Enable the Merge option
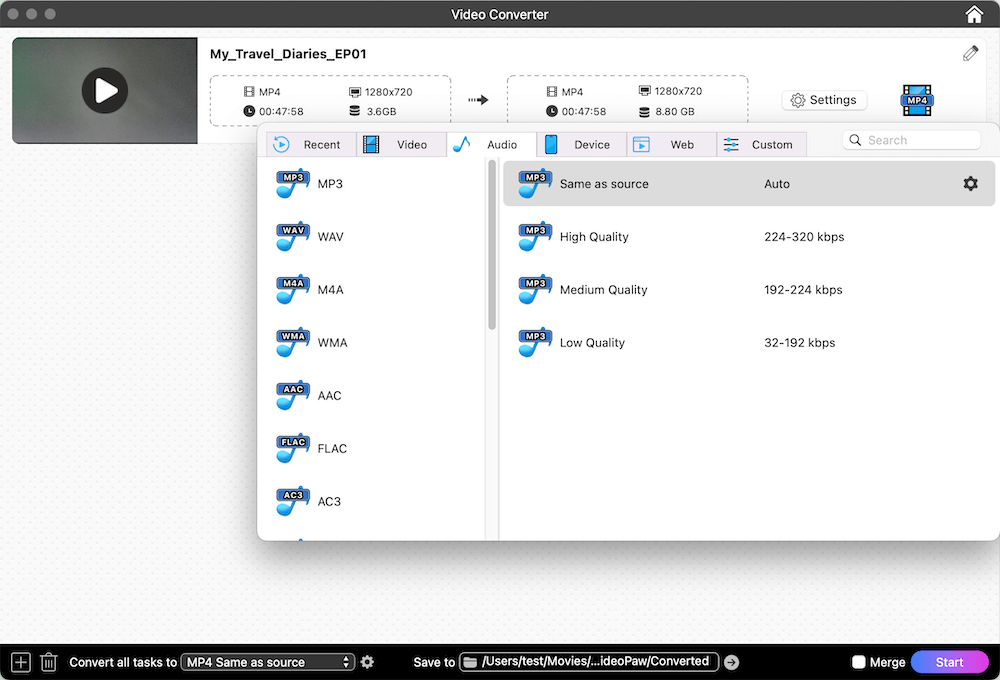The width and height of the screenshot is (1000, 680). [x=858, y=661]
